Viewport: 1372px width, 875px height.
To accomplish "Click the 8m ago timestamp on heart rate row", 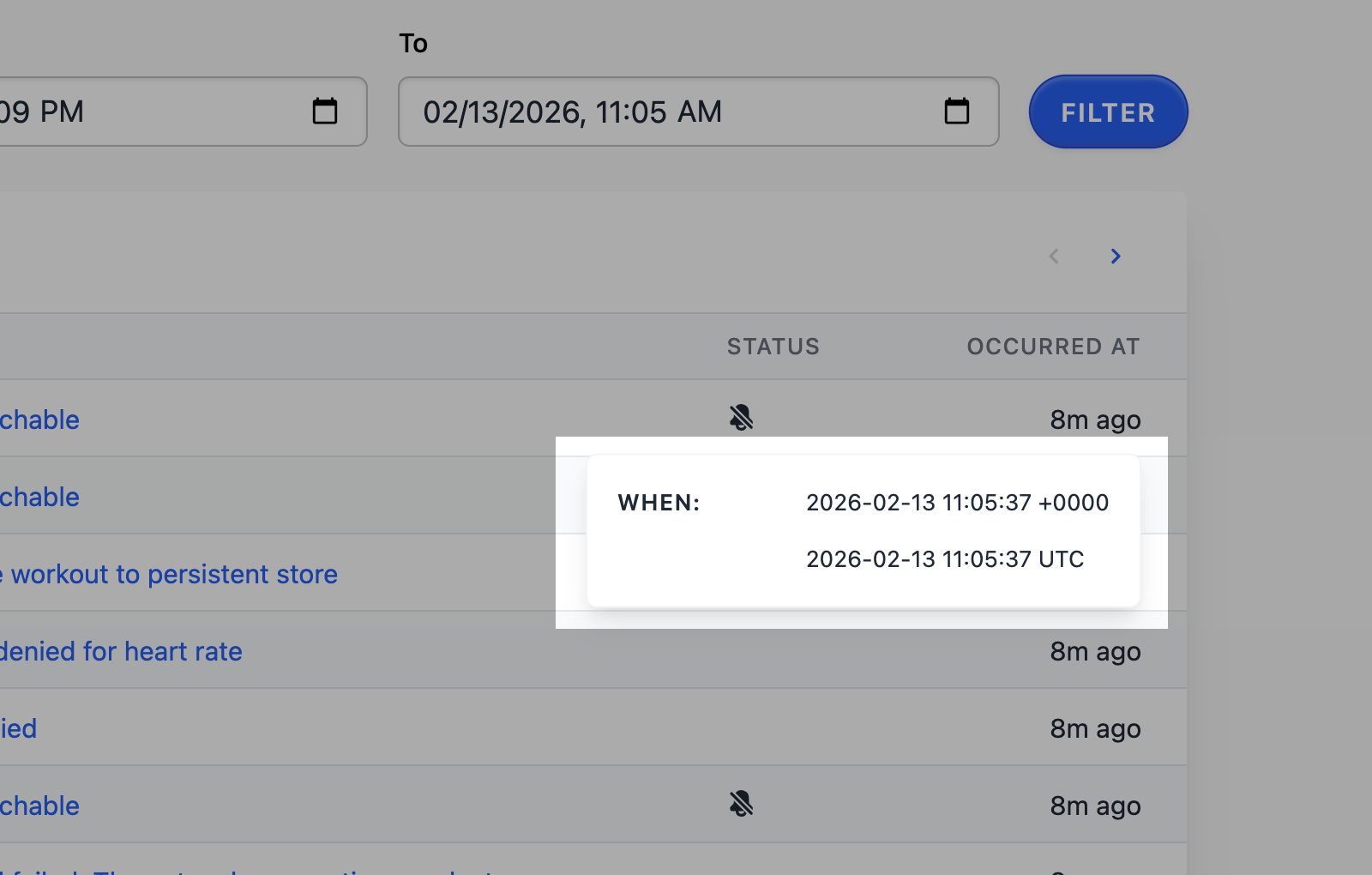I will point(1095,651).
